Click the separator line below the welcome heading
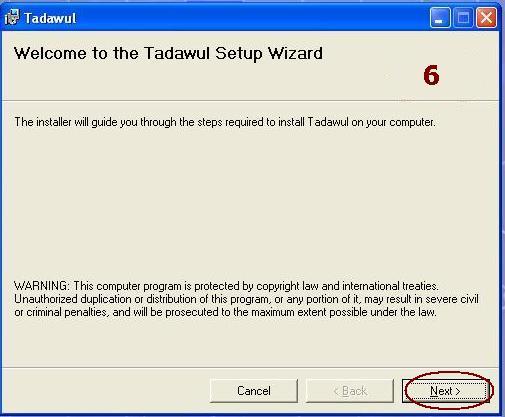 point(250,100)
